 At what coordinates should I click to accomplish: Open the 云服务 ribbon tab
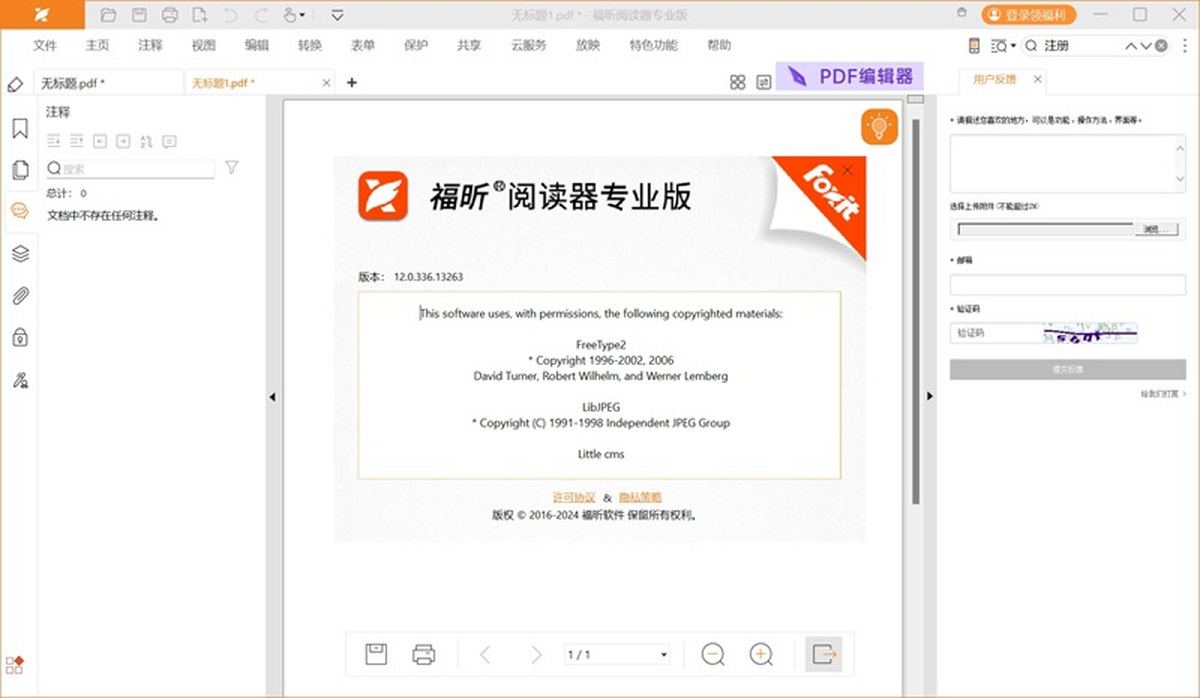click(529, 46)
